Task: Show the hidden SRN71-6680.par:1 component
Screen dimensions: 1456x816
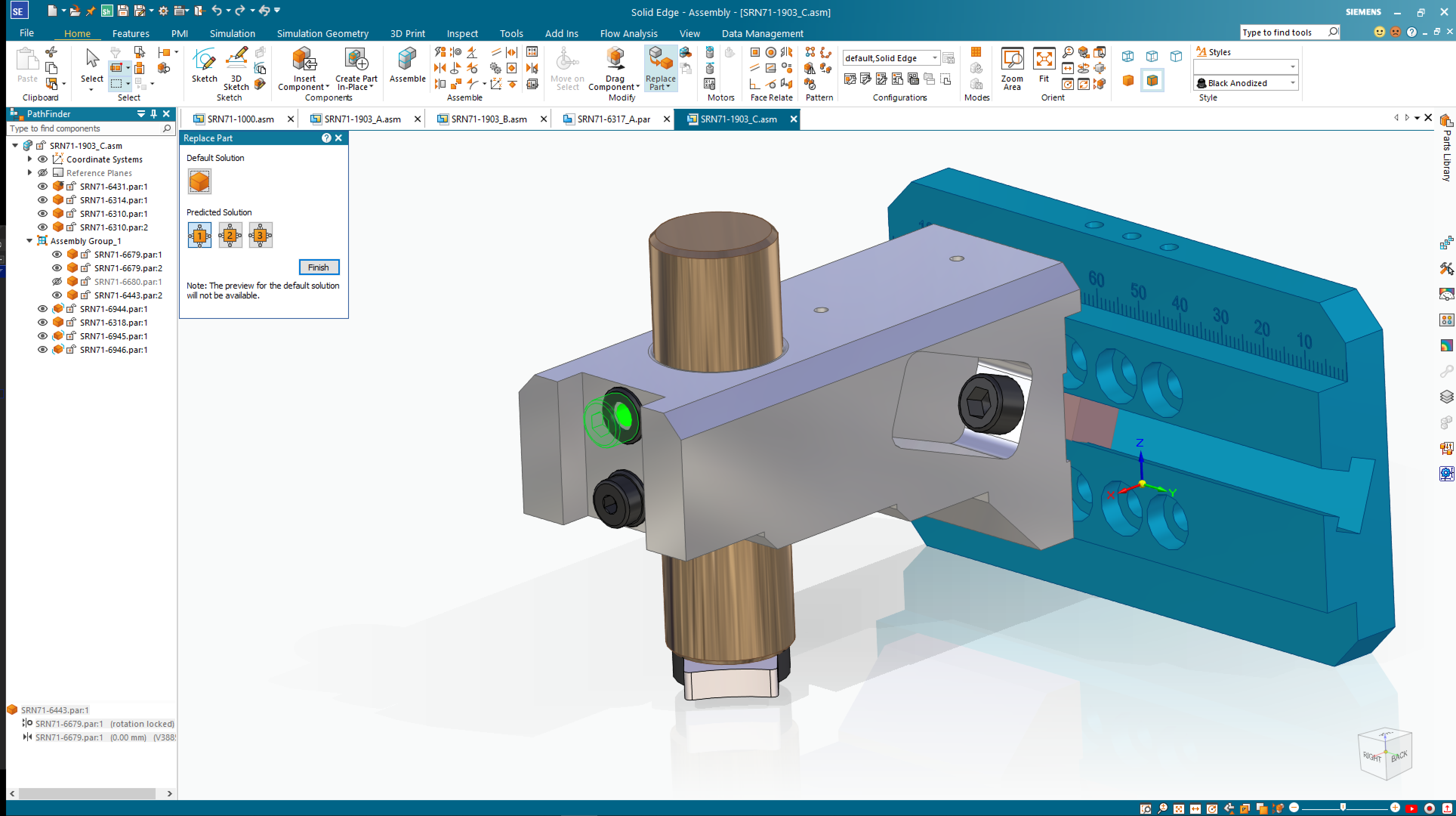Action: pos(57,281)
